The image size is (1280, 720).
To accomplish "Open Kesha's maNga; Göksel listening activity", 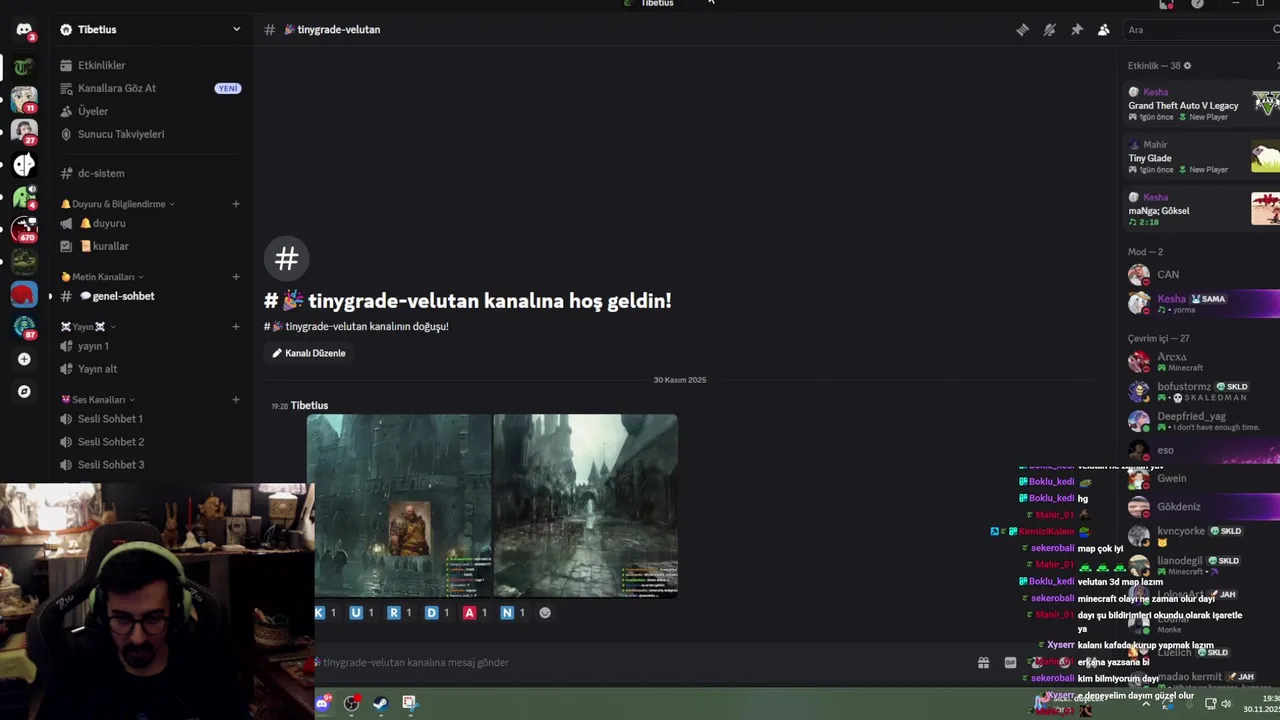I will tap(1203, 210).
